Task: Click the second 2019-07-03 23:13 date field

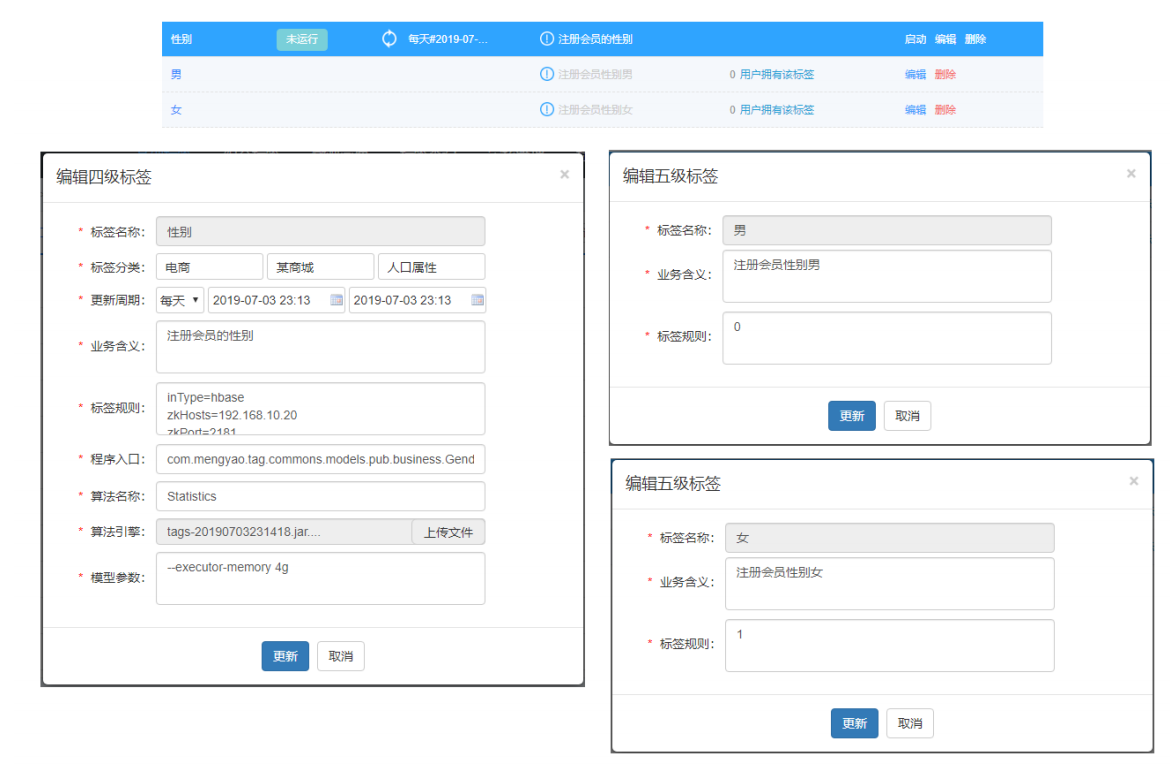Action: click(x=417, y=300)
